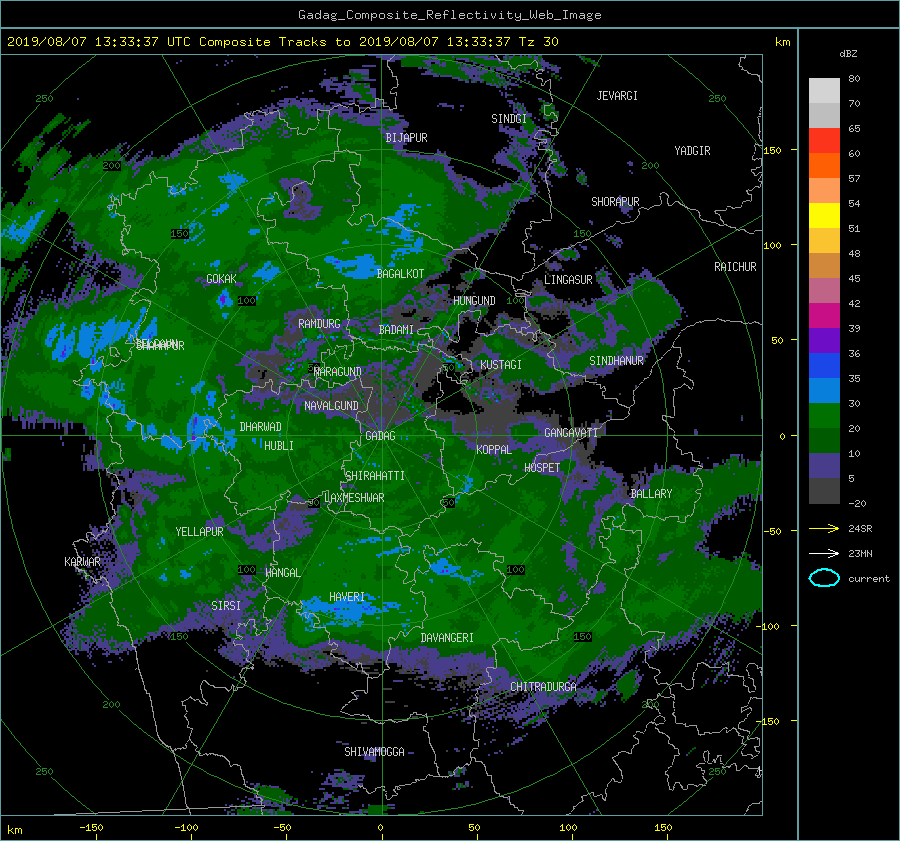Click the BALLARY label
Image resolution: width=900 pixels, height=841 pixels.
651,494
